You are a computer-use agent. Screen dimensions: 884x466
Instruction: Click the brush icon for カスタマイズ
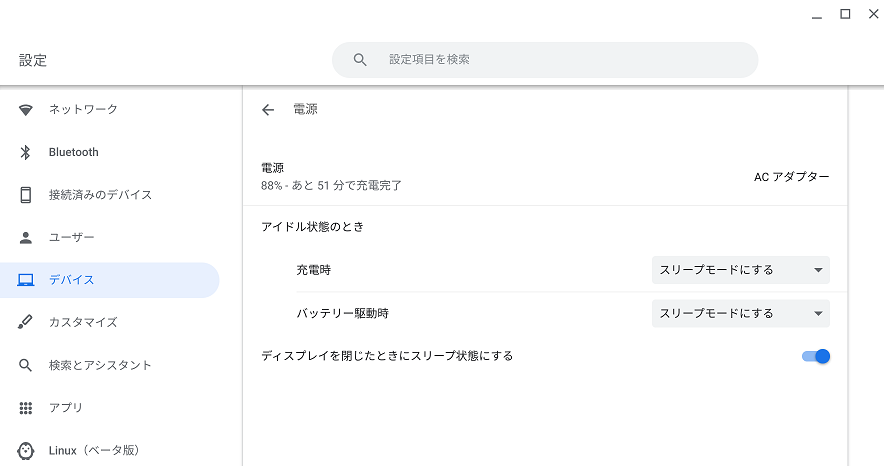coord(25,322)
